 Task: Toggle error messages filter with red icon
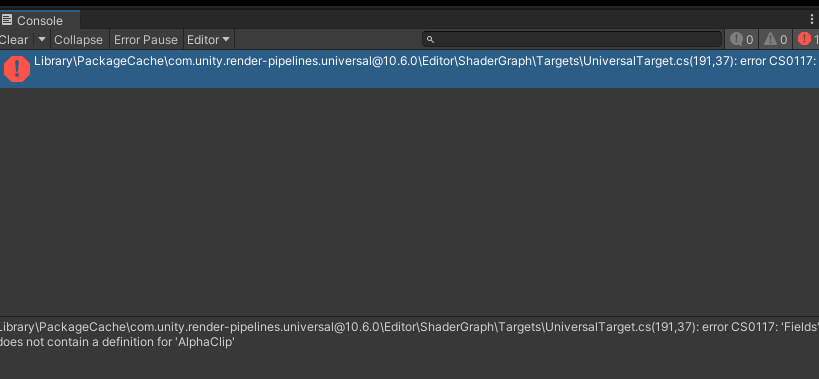point(807,39)
